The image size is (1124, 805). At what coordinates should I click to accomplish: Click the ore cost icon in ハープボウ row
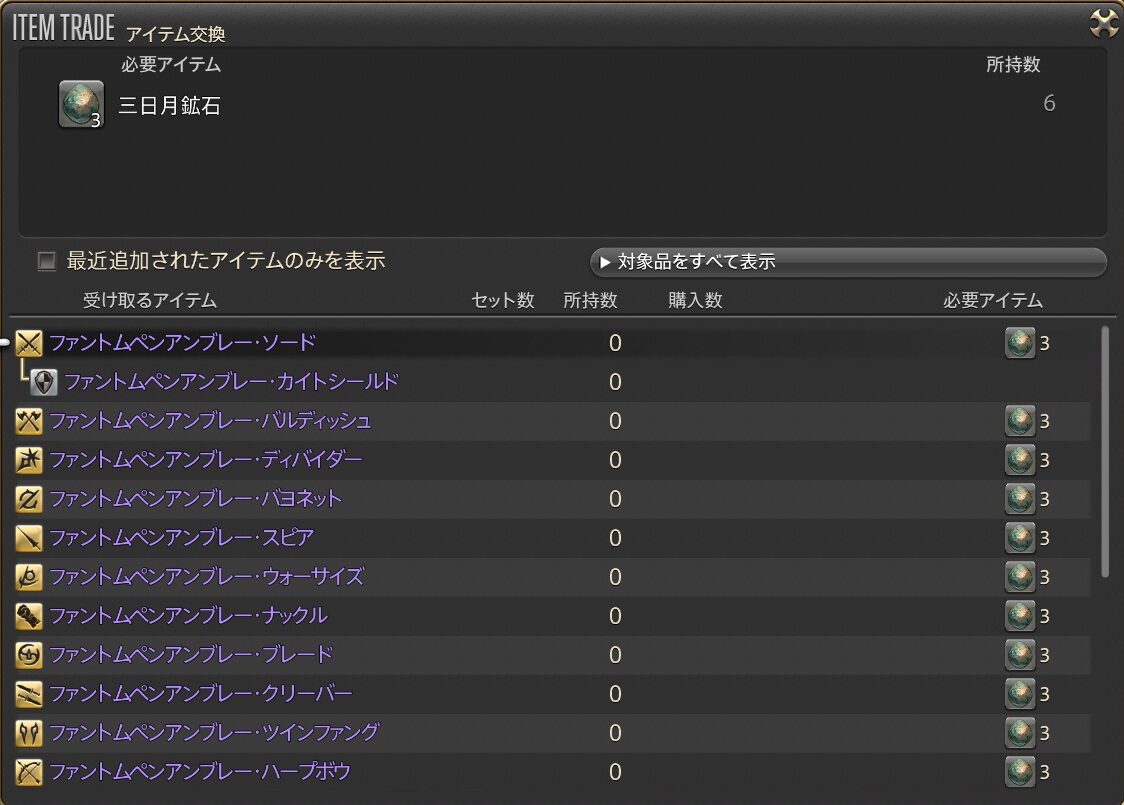[x=1019, y=772]
